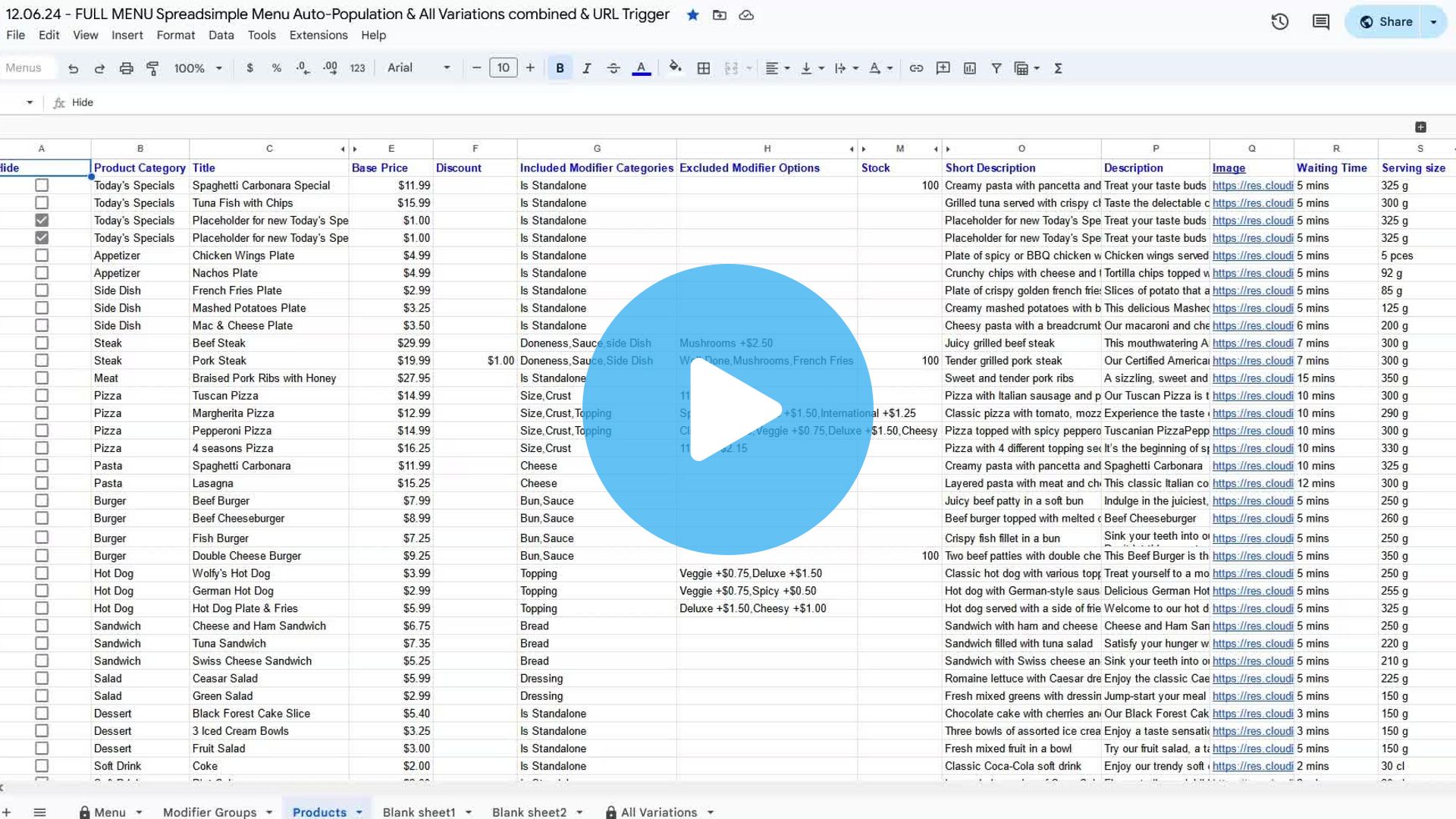Switch to Modifier Groups sheet tab
The width and height of the screenshot is (1456, 819).
[209, 812]
